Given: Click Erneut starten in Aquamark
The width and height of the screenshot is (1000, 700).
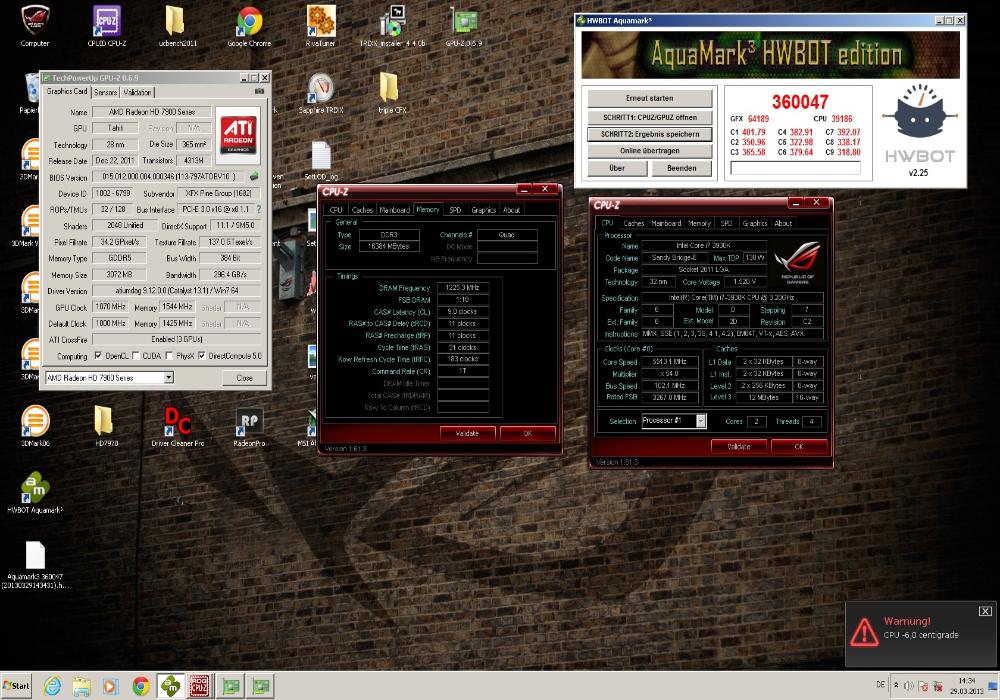Looking at the screenshot, I should (649, 98).
